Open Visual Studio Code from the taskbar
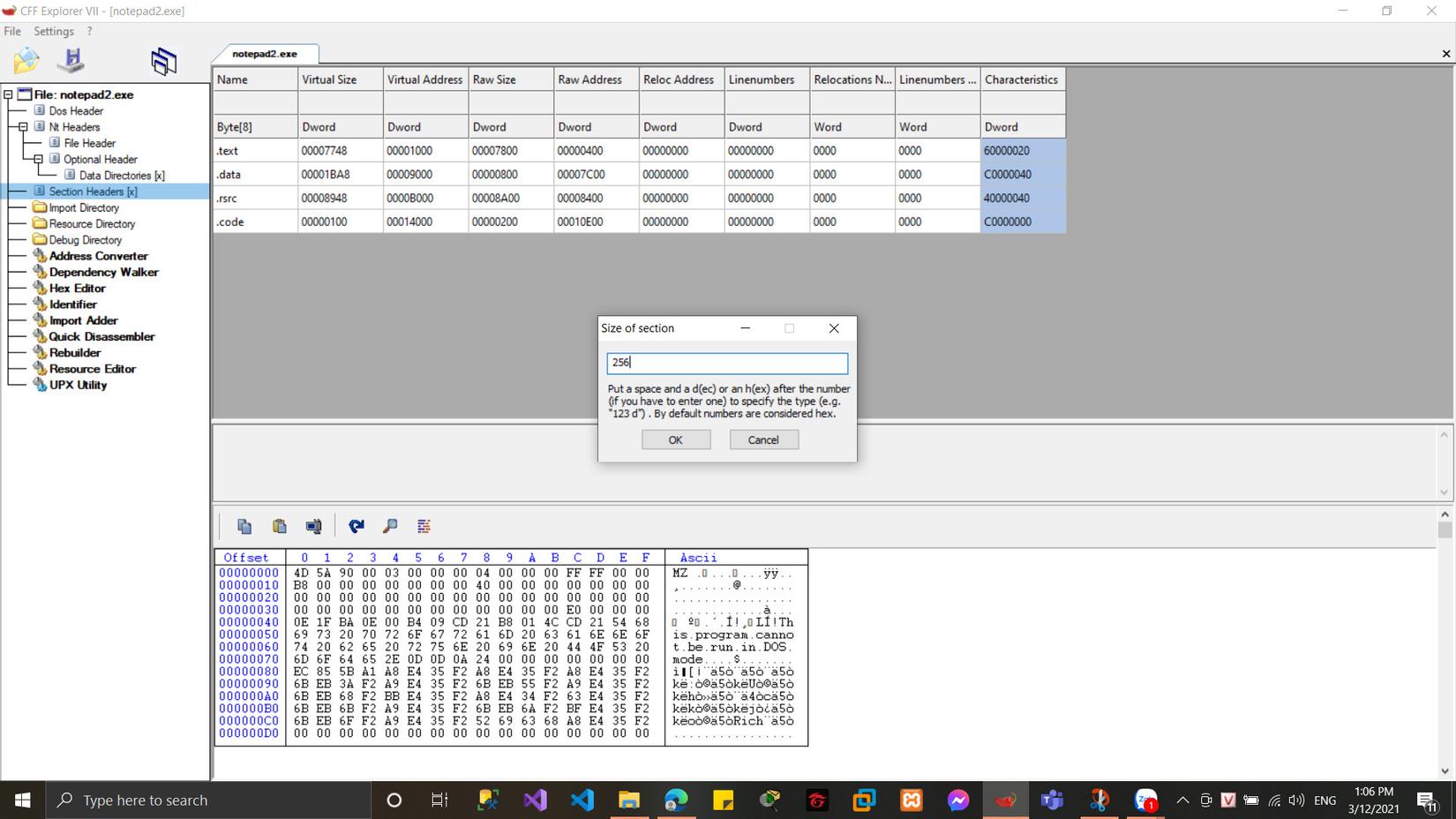Screen dimensions: 1456x819 click(x=582, y=800)
